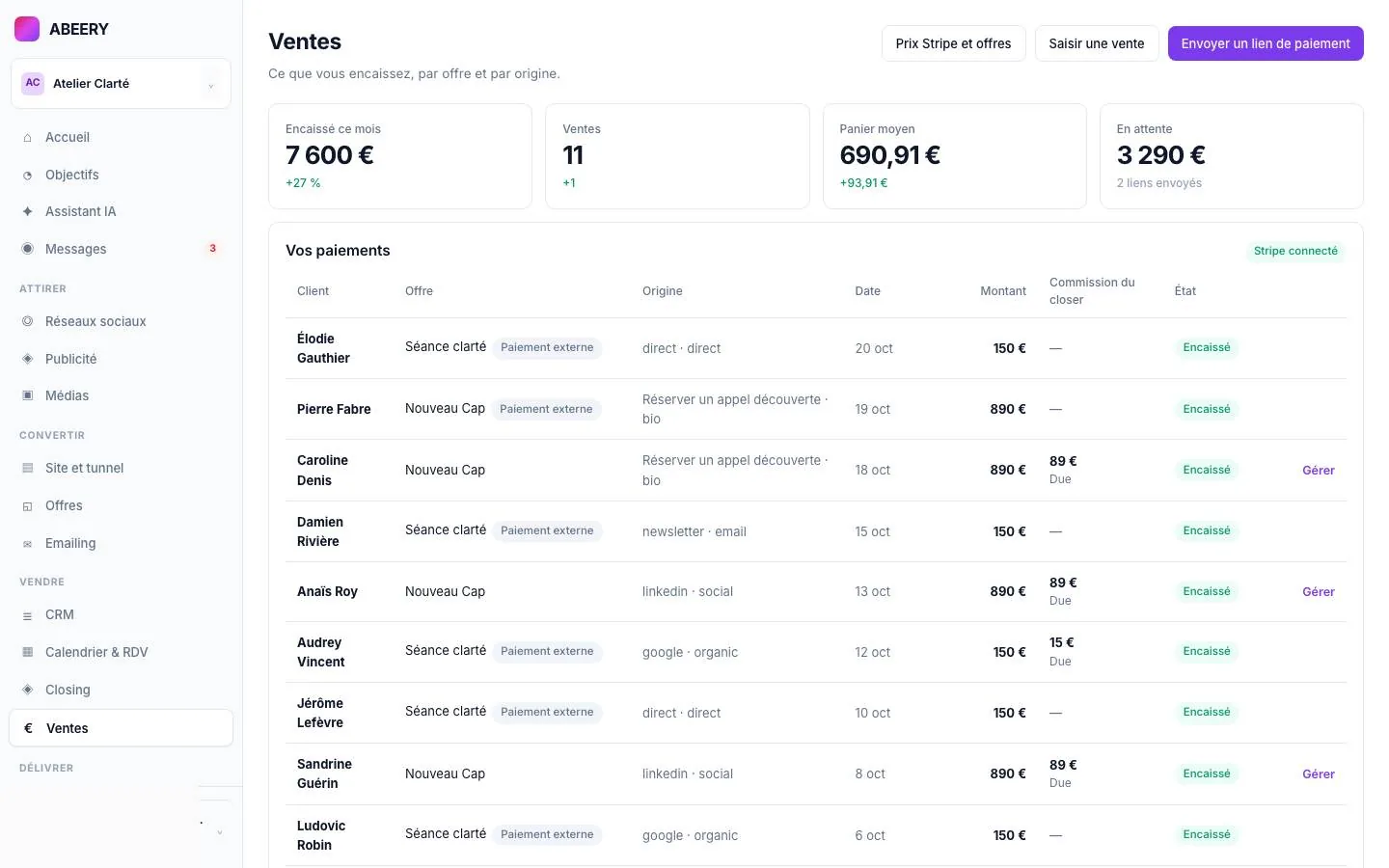This screenshot has height=868, width=1389.
Task: Click the ABEERY logo icon
Action: [27, 29]
